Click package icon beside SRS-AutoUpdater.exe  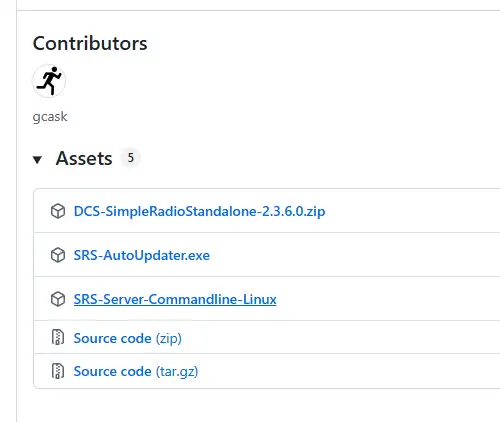coord(58,255)
